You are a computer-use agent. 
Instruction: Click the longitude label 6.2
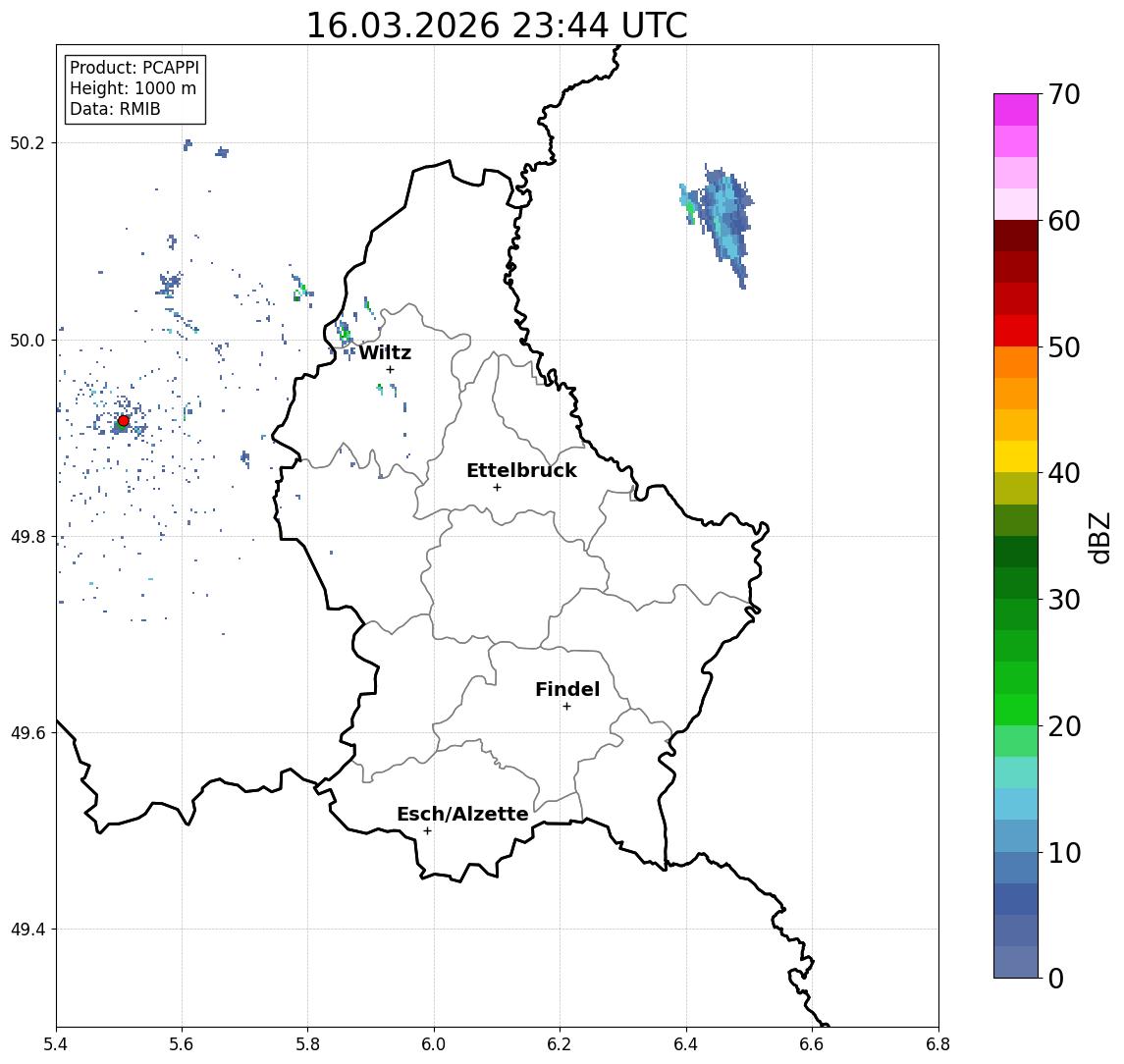(560, 1044)
